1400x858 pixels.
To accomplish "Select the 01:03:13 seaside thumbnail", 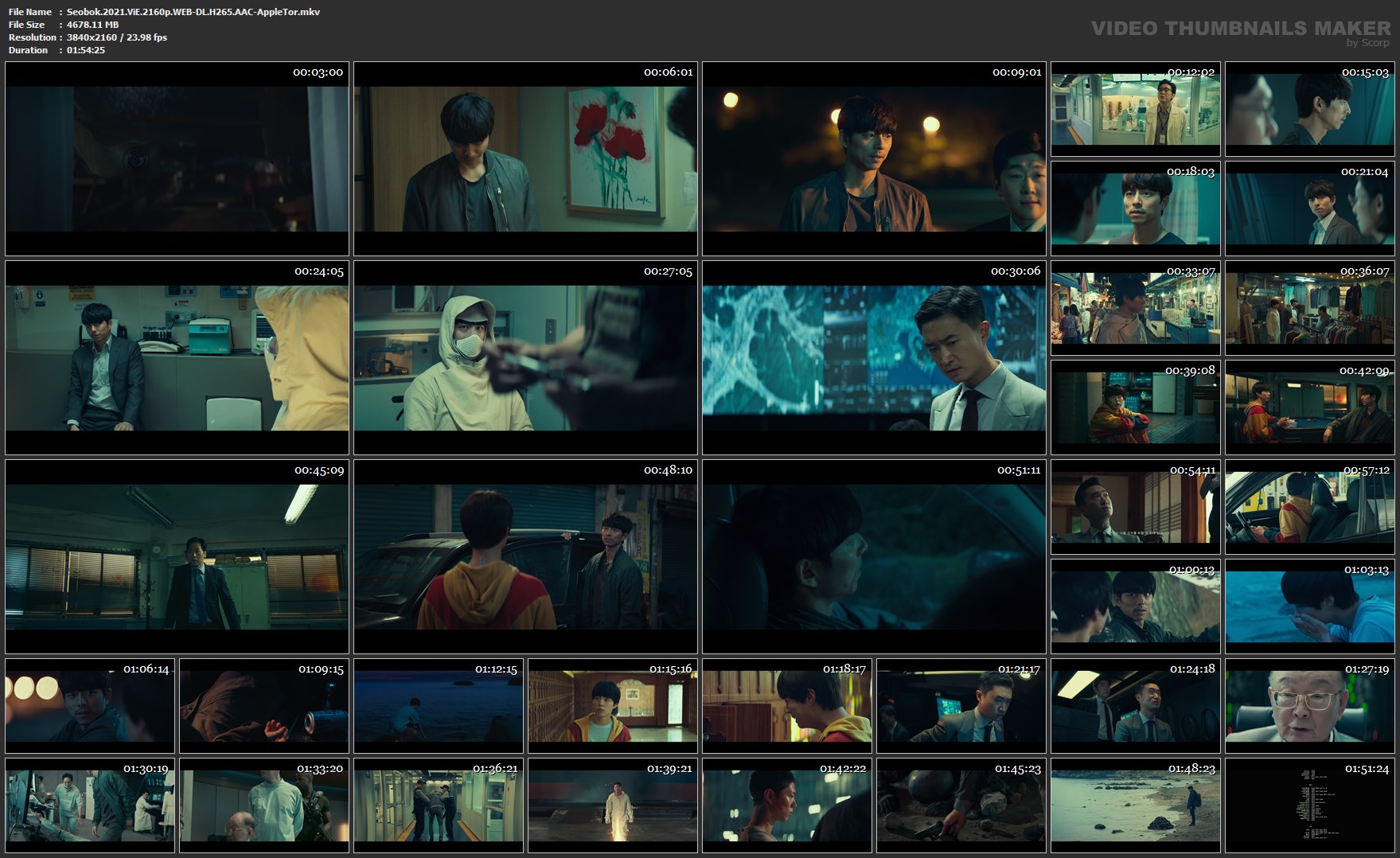I will point(1310,606).
